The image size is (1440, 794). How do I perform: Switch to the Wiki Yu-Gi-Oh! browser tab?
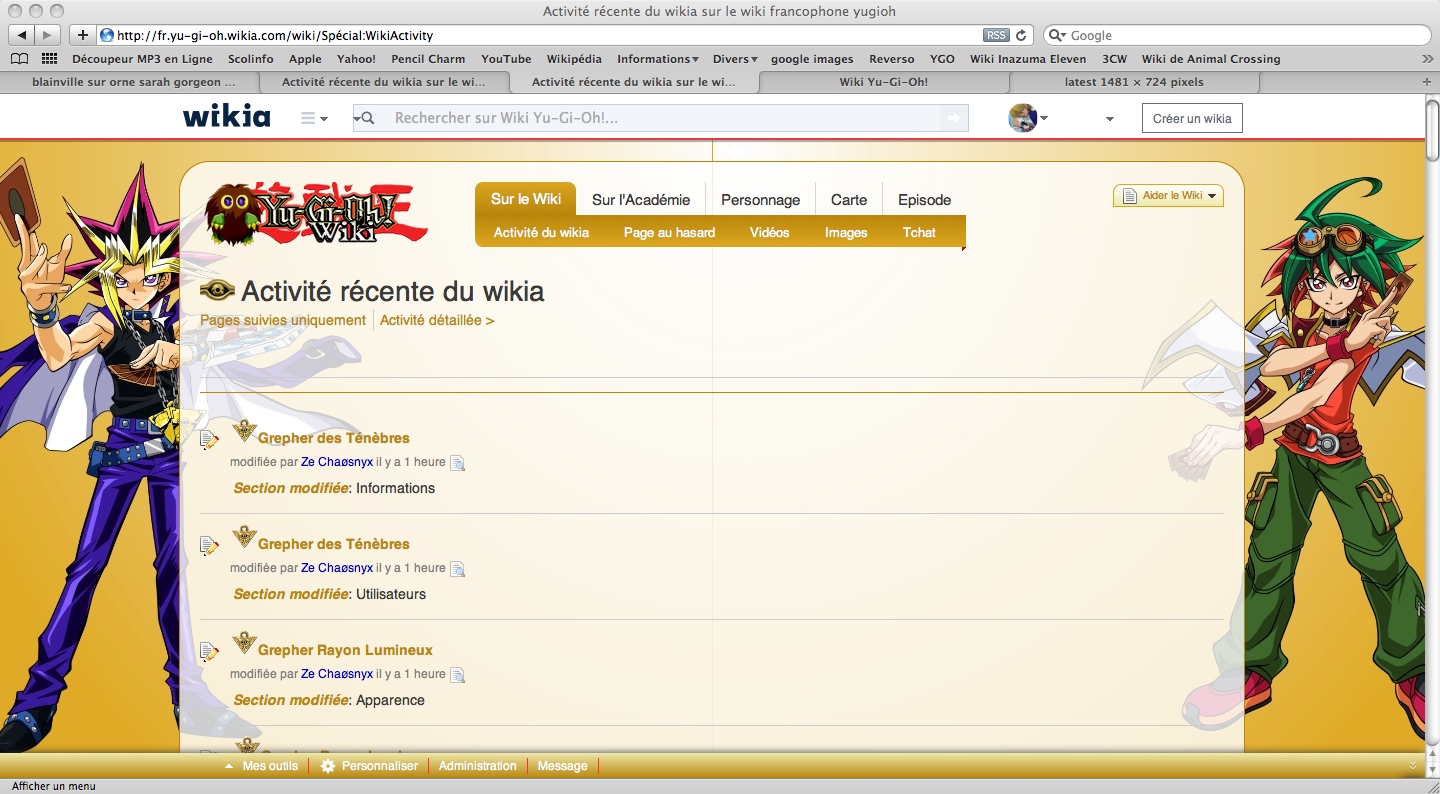click(883, 82)
